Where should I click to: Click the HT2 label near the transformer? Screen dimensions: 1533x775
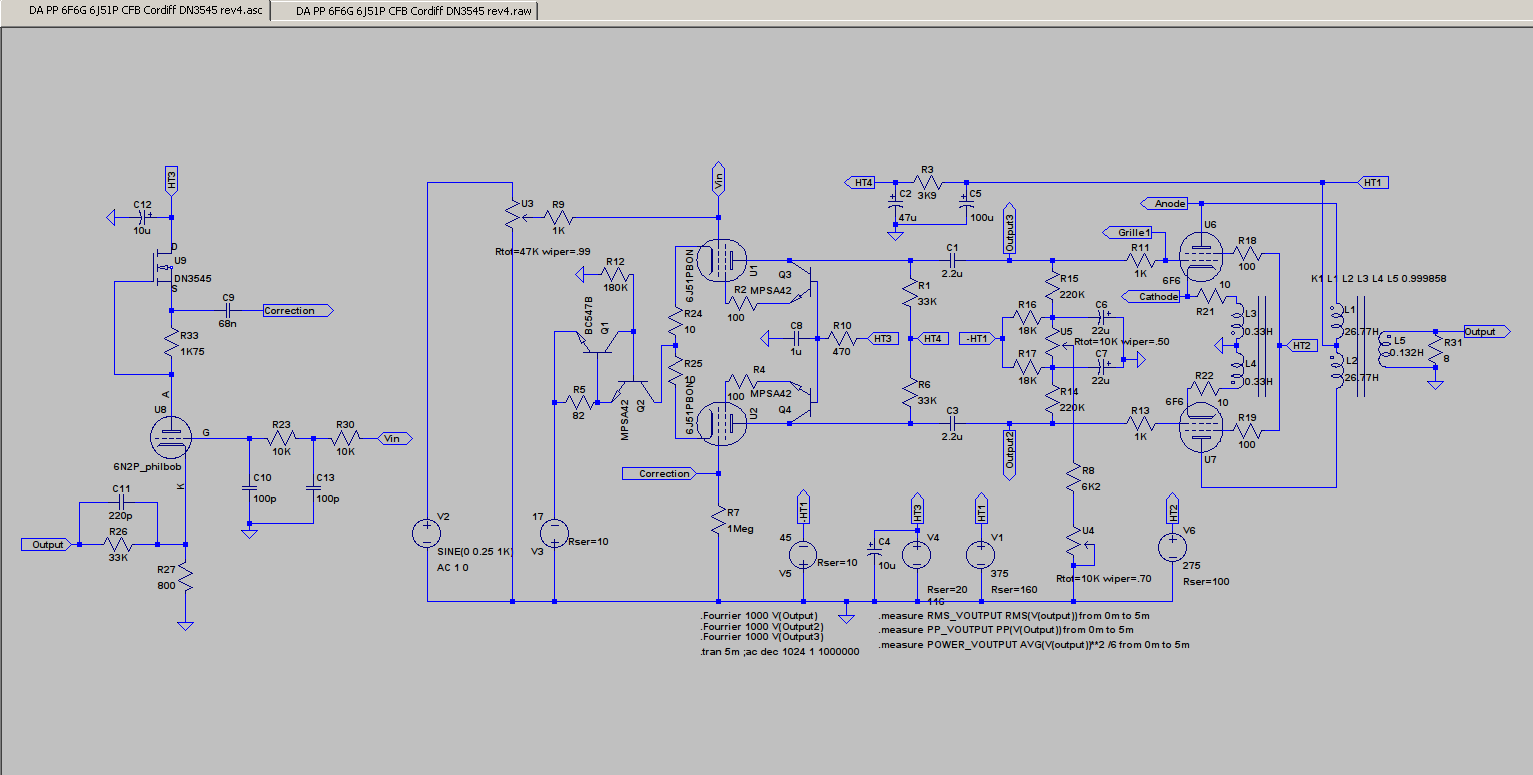(1300, 345)
